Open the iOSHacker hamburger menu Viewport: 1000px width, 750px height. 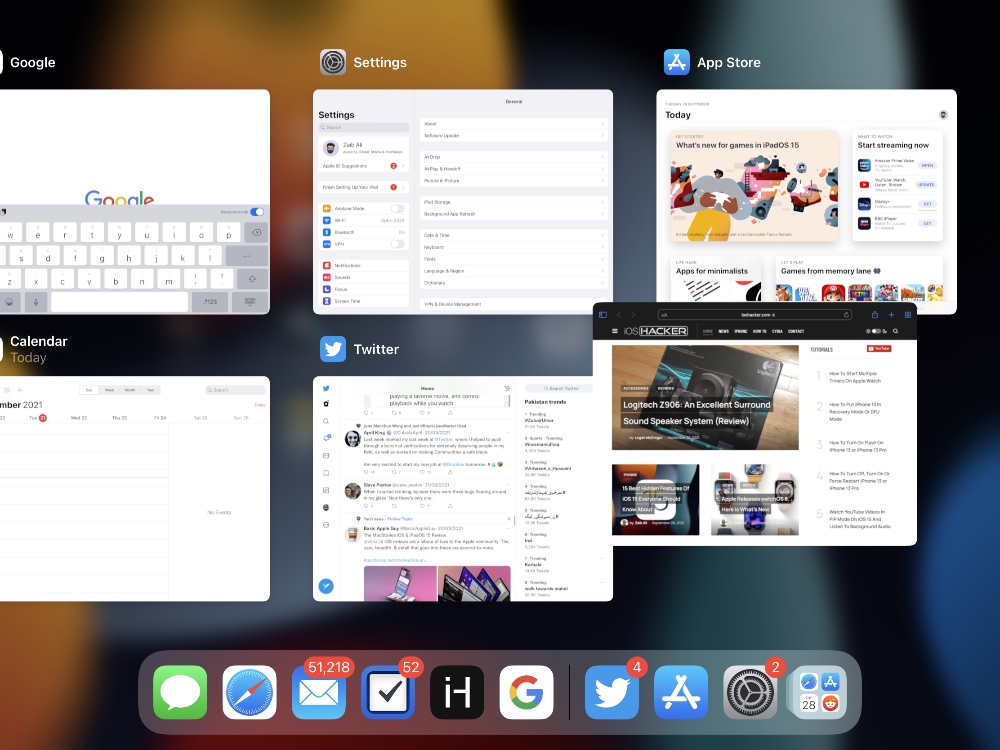pos(615,331)
